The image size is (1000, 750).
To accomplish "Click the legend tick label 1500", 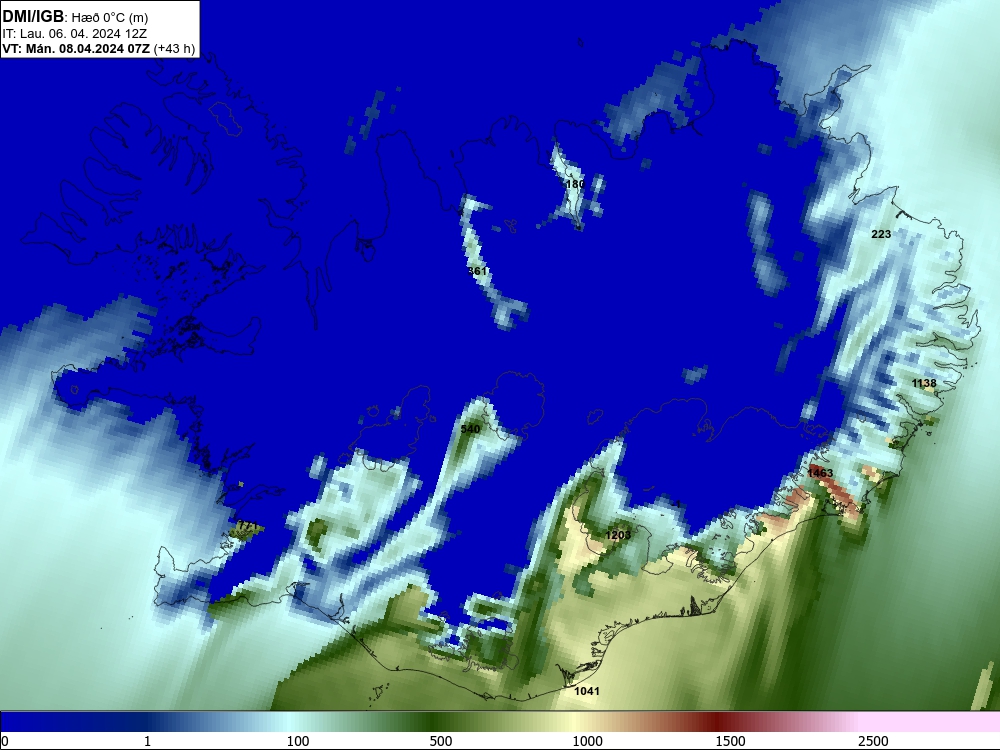I will pyautogui.click(x=730, y=741).
